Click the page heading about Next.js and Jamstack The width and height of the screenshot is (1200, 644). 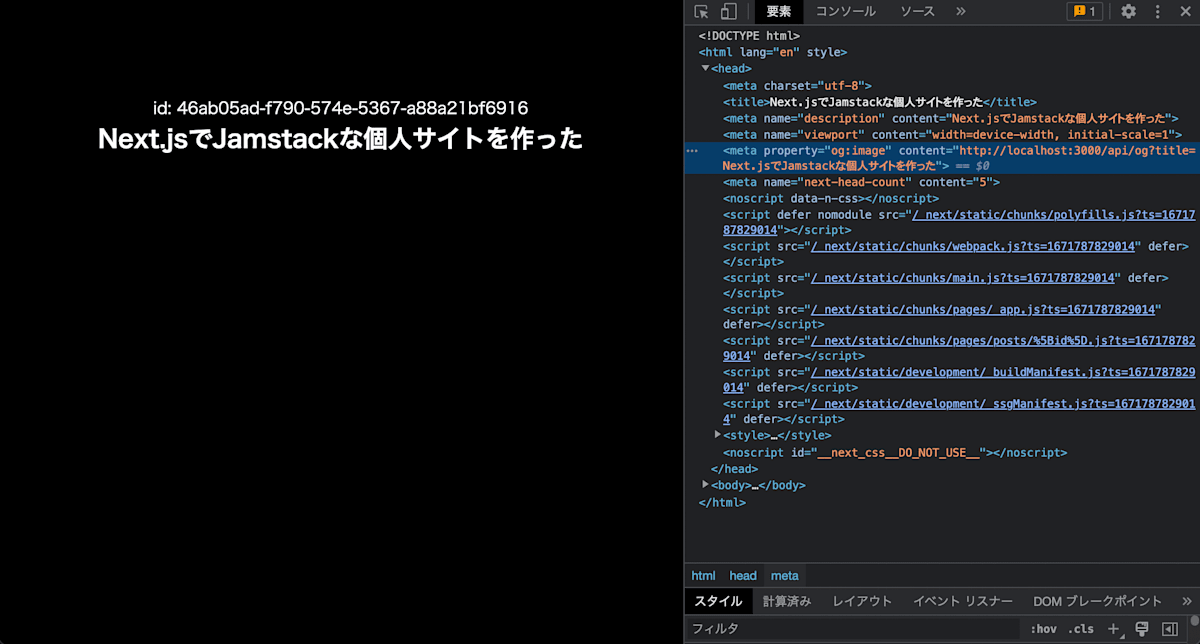[341, 139]
